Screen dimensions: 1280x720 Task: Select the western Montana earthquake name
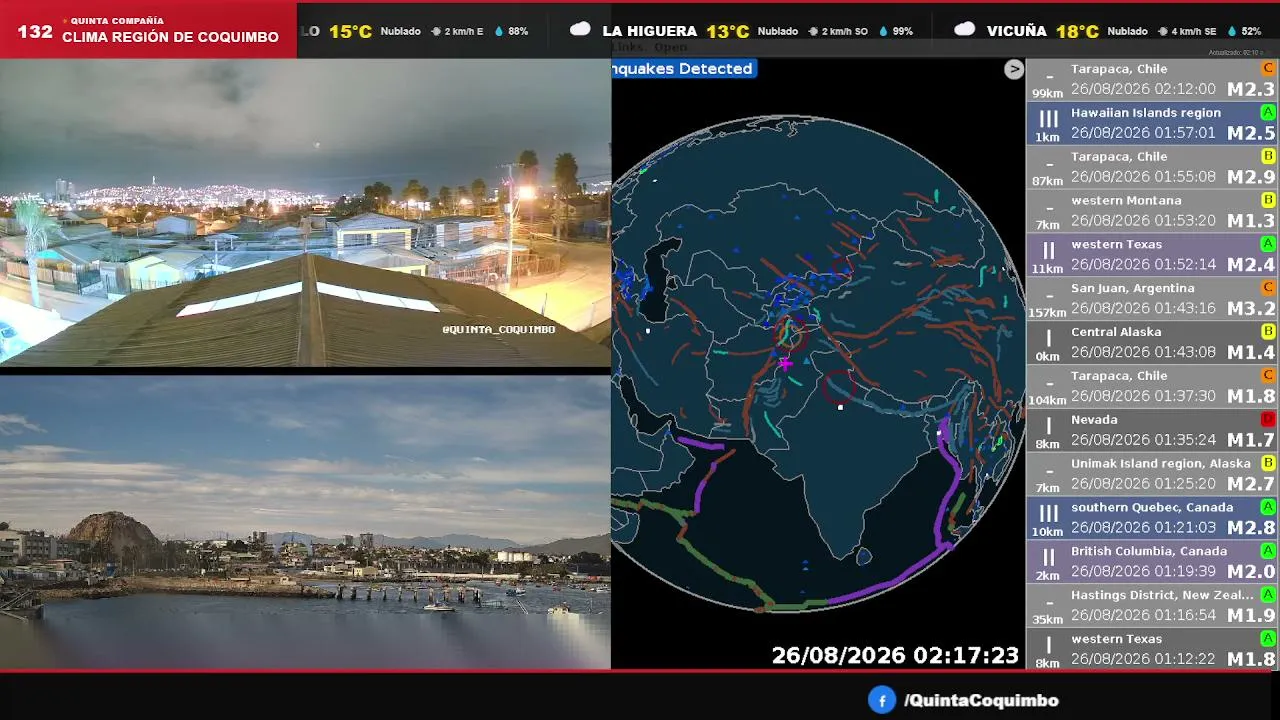click(1126, 200)
